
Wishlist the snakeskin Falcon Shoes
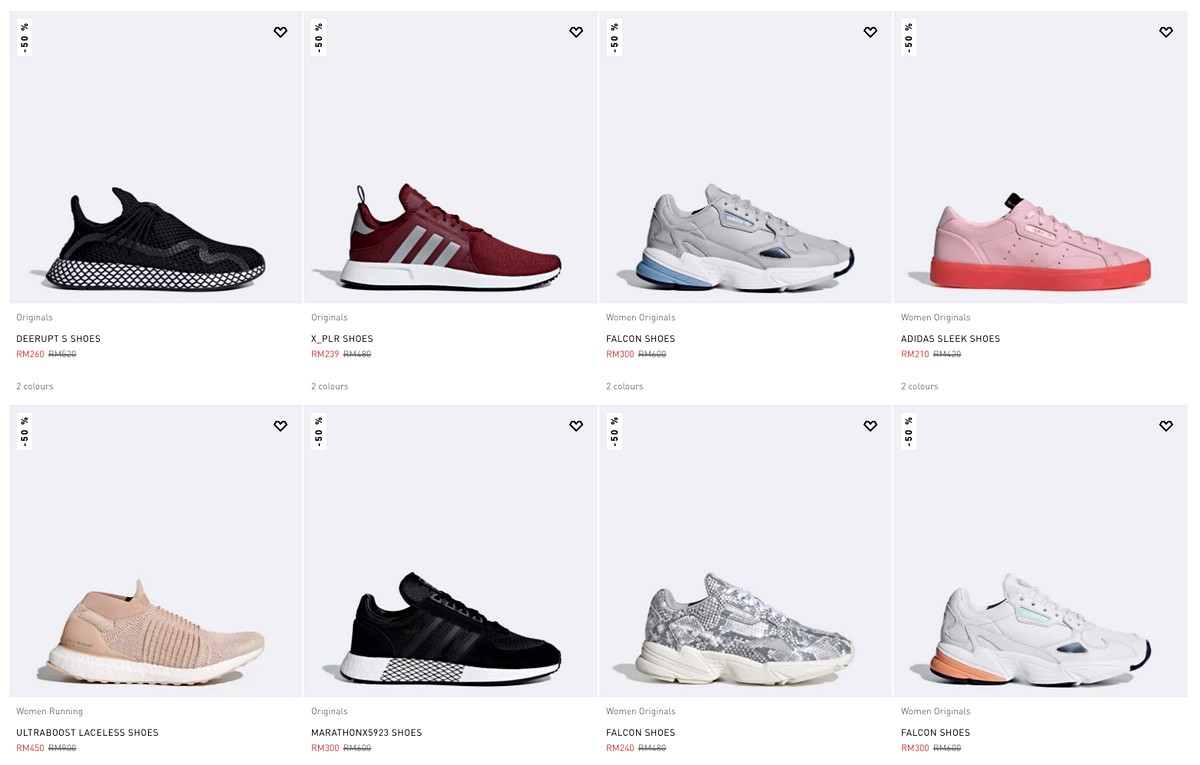click(x=870, y=426)
